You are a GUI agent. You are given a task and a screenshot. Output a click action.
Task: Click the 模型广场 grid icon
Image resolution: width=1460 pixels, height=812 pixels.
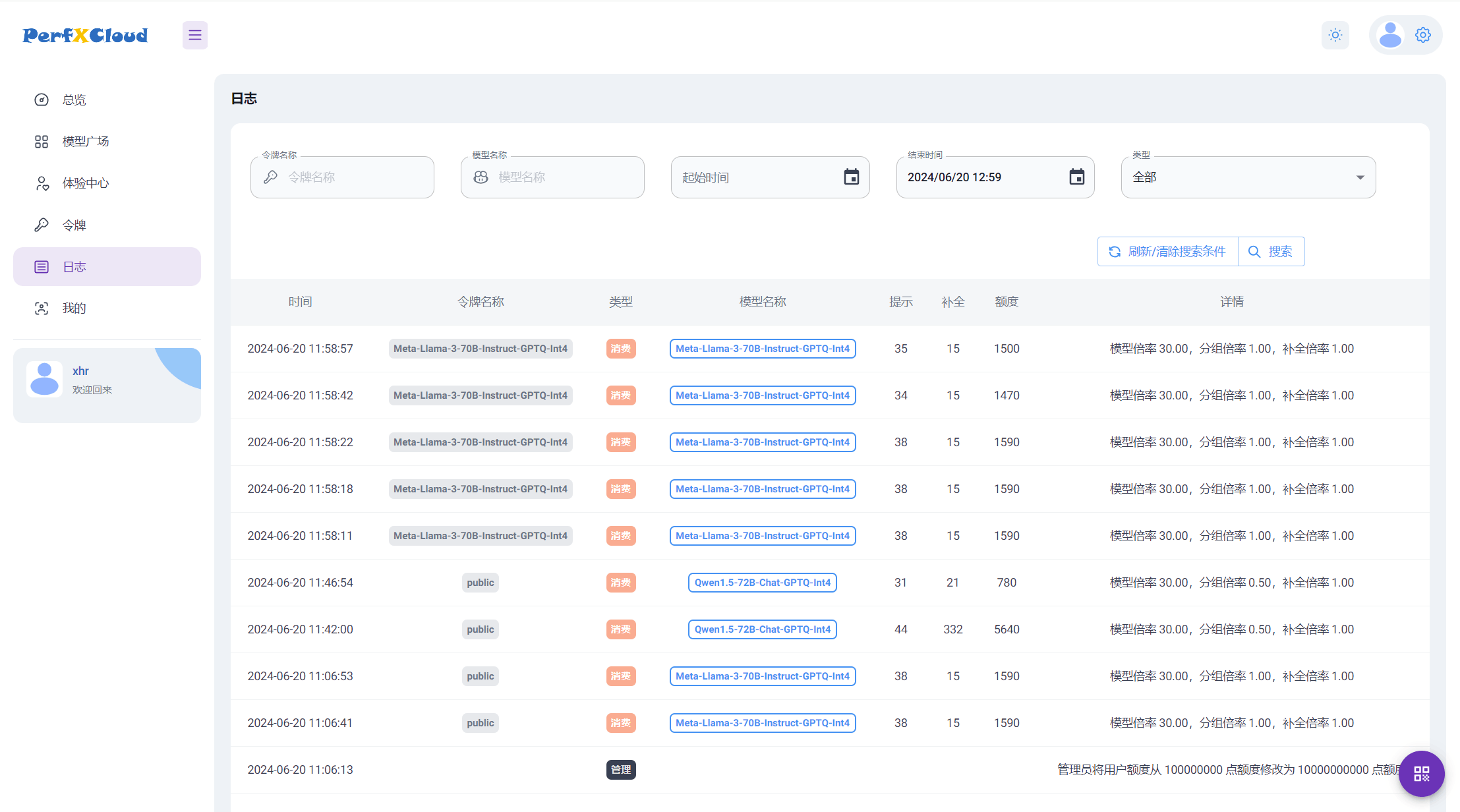42,141
